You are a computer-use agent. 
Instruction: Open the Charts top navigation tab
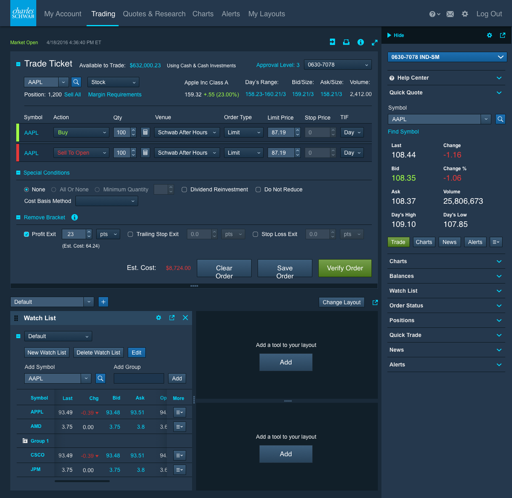203,14
